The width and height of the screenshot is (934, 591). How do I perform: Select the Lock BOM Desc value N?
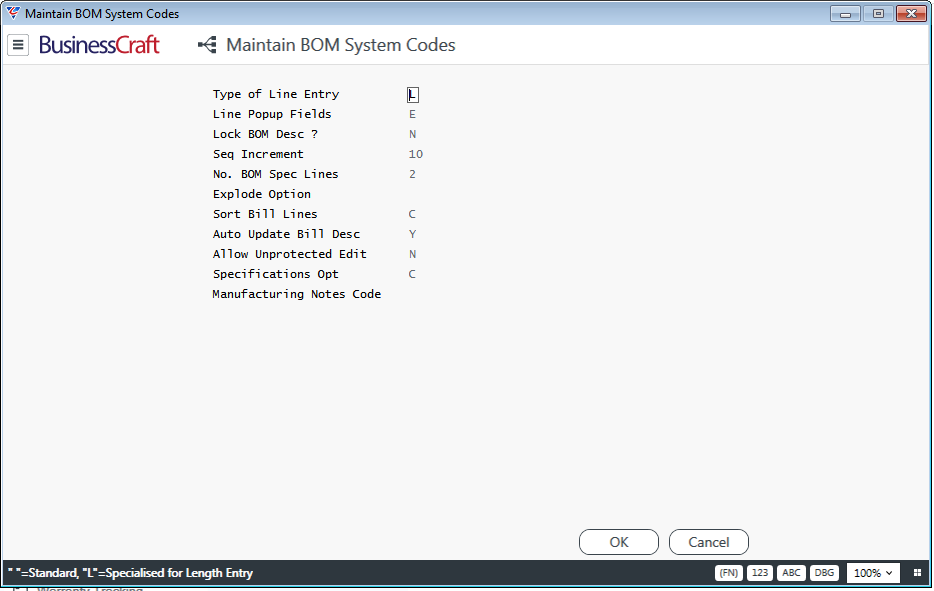[412, 135]
